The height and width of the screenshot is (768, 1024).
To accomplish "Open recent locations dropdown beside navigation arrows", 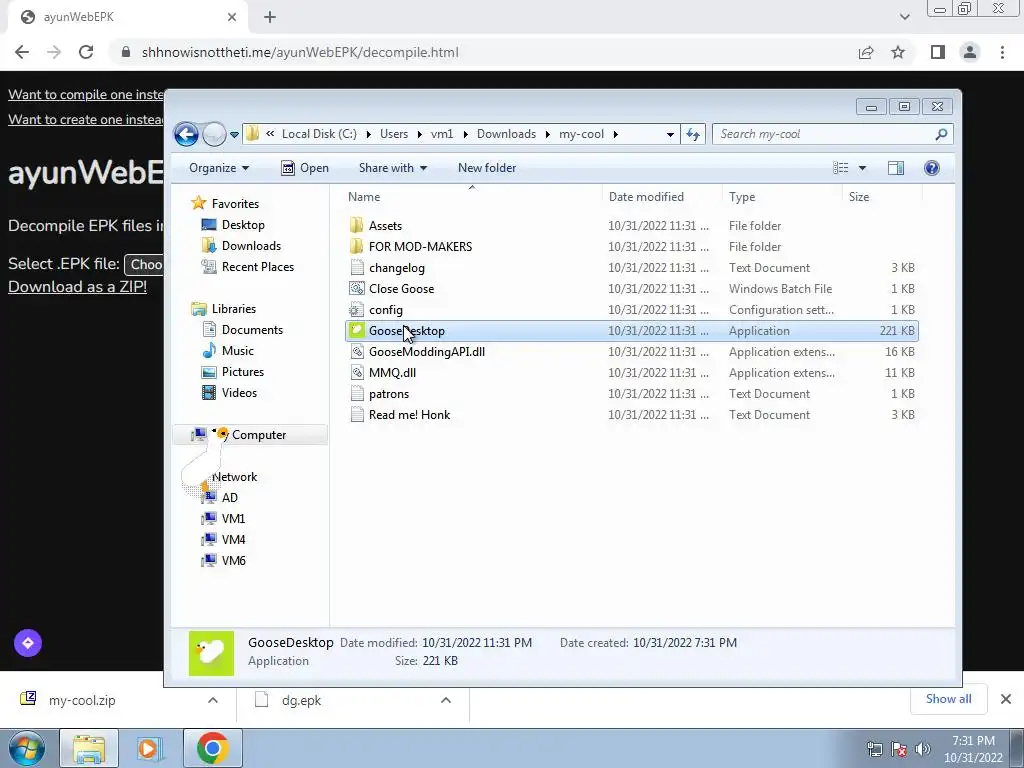I will (x=234, y=135).
